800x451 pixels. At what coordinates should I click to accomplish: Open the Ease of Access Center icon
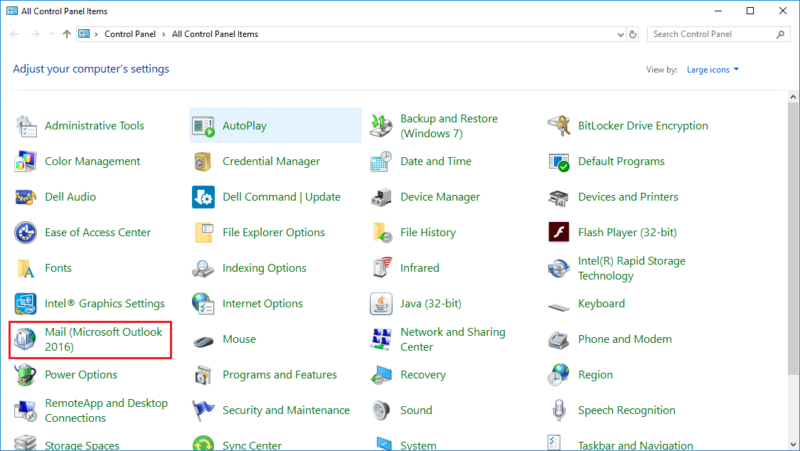click(x=26, y=233)
